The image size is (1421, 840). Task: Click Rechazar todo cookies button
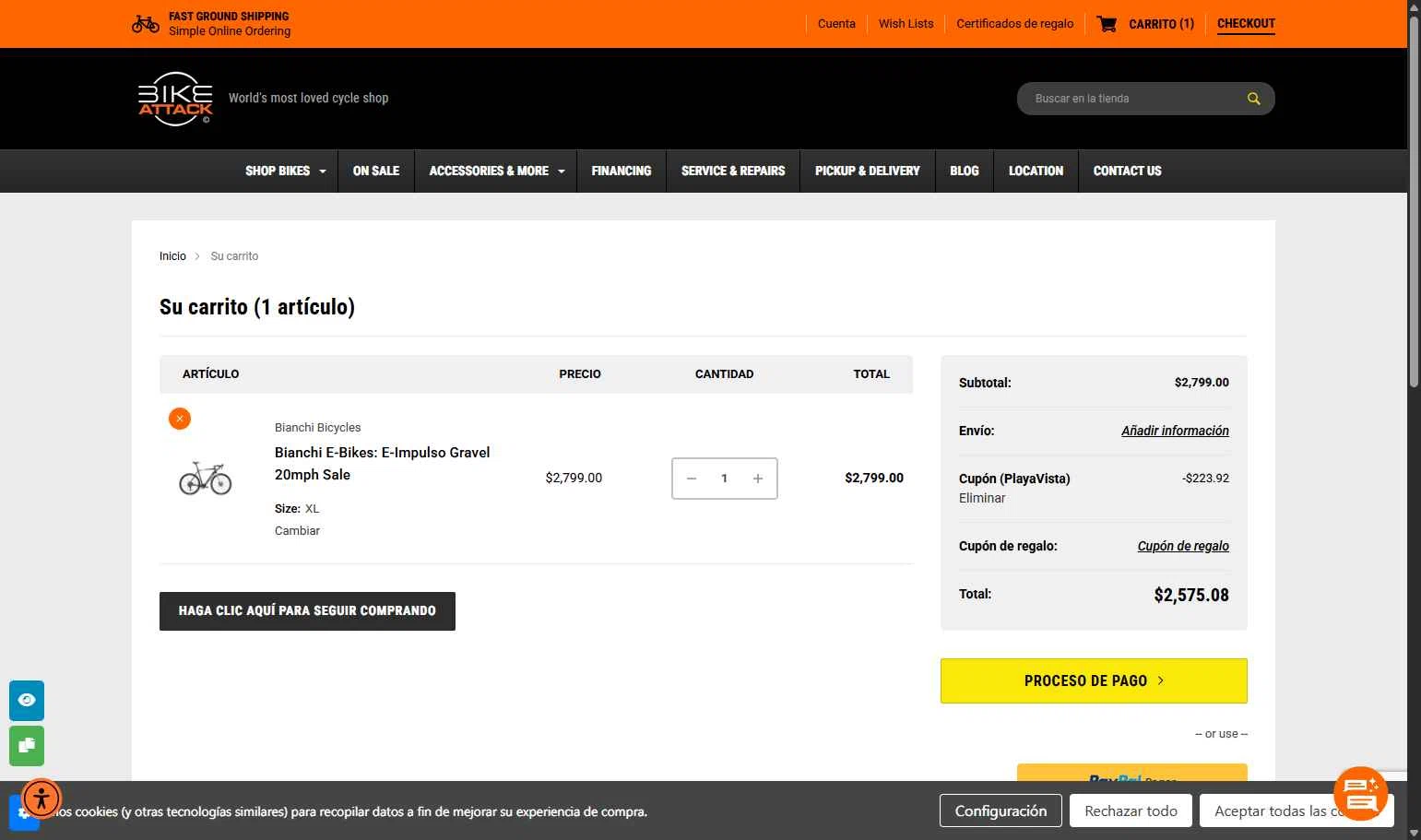click(x=1131, y=811)
